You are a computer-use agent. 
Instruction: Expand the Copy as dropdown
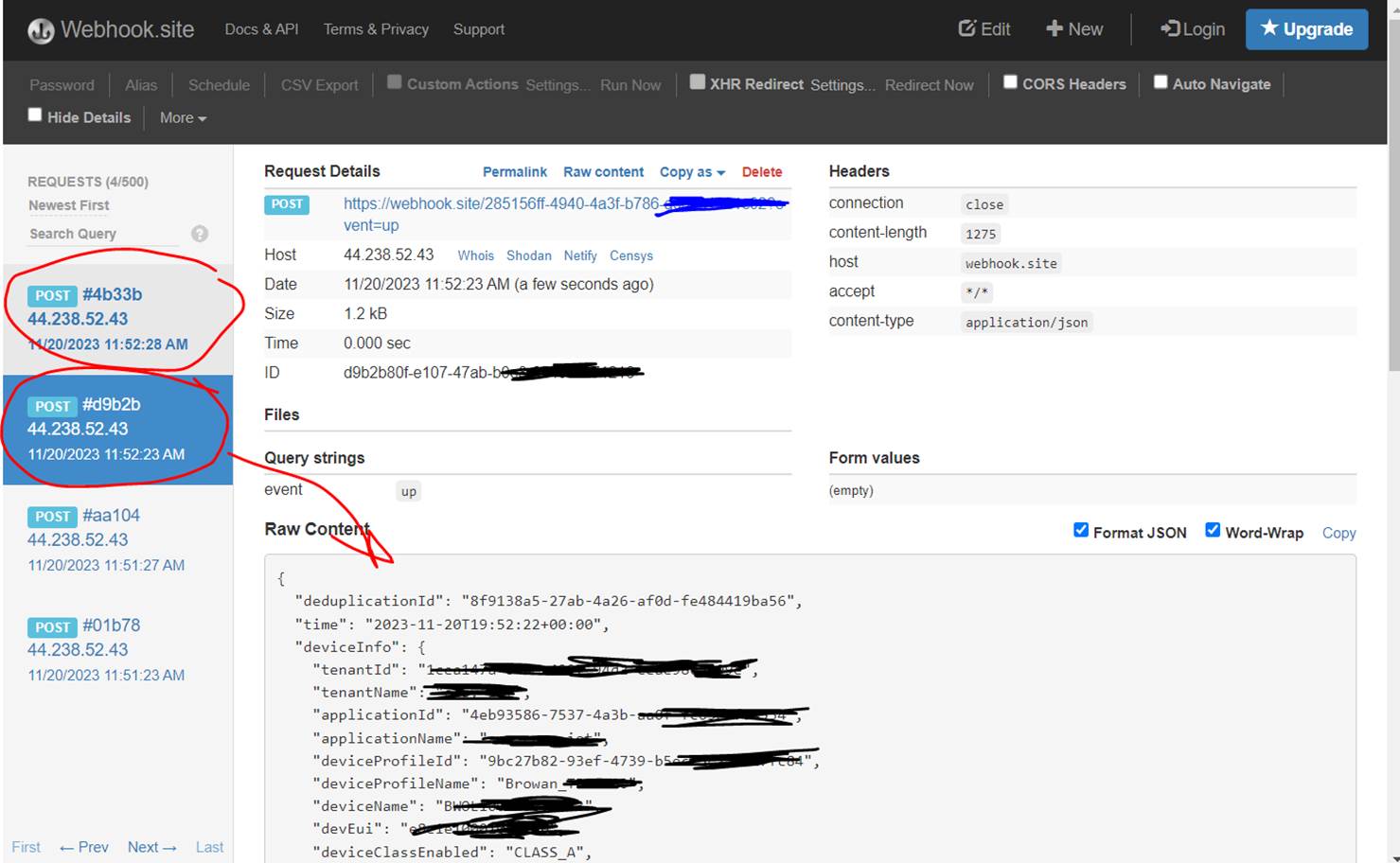coord(692,172)
